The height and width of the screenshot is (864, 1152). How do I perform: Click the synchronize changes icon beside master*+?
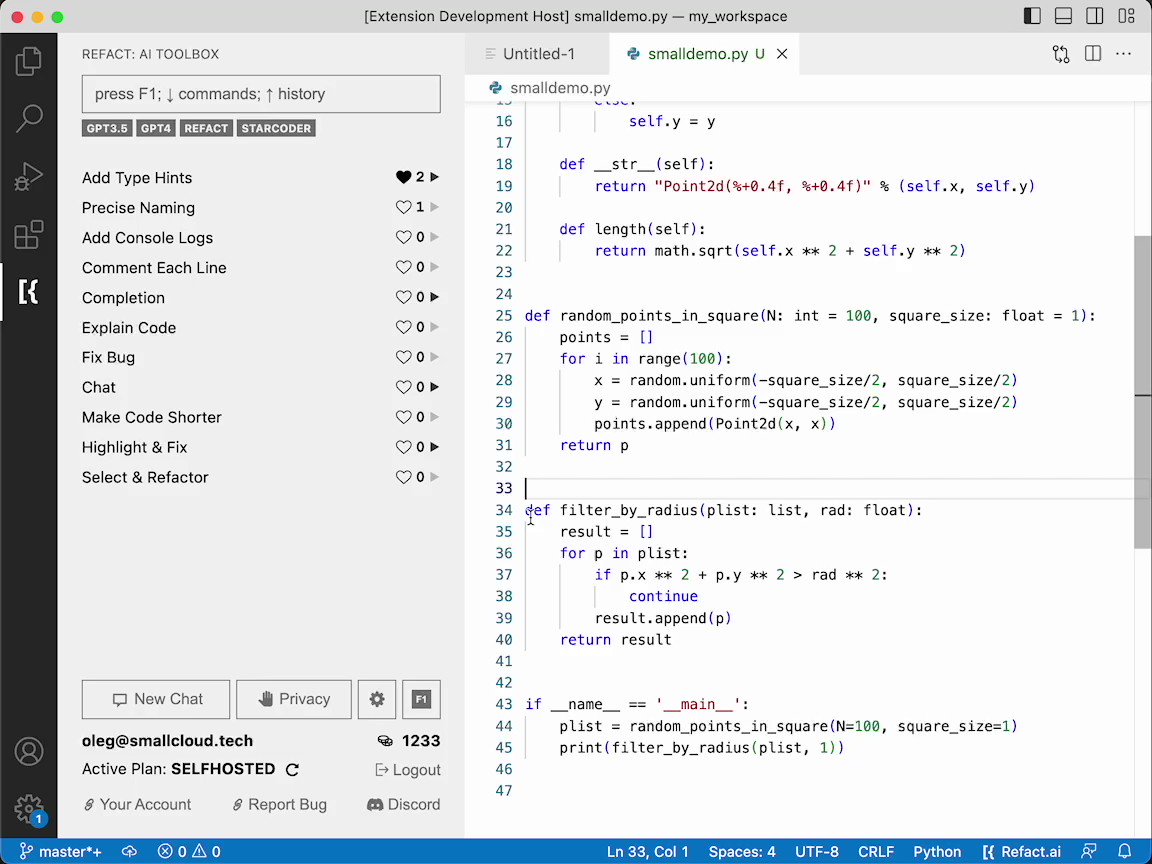pos(129,852)
